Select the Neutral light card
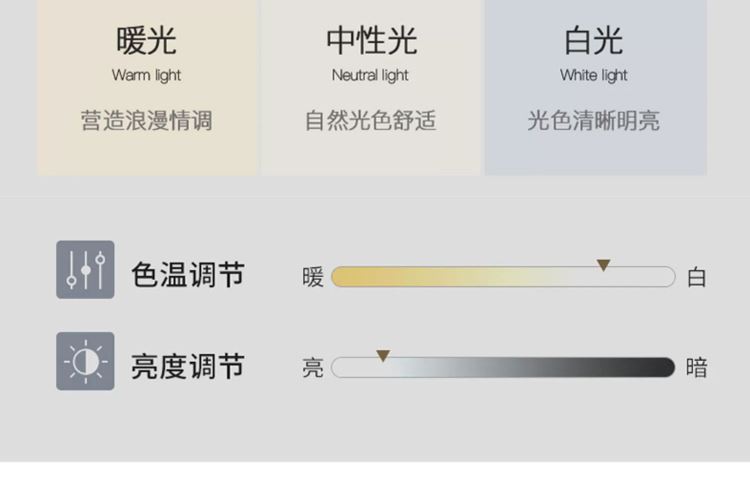750x487 pixels. point(371,86)
